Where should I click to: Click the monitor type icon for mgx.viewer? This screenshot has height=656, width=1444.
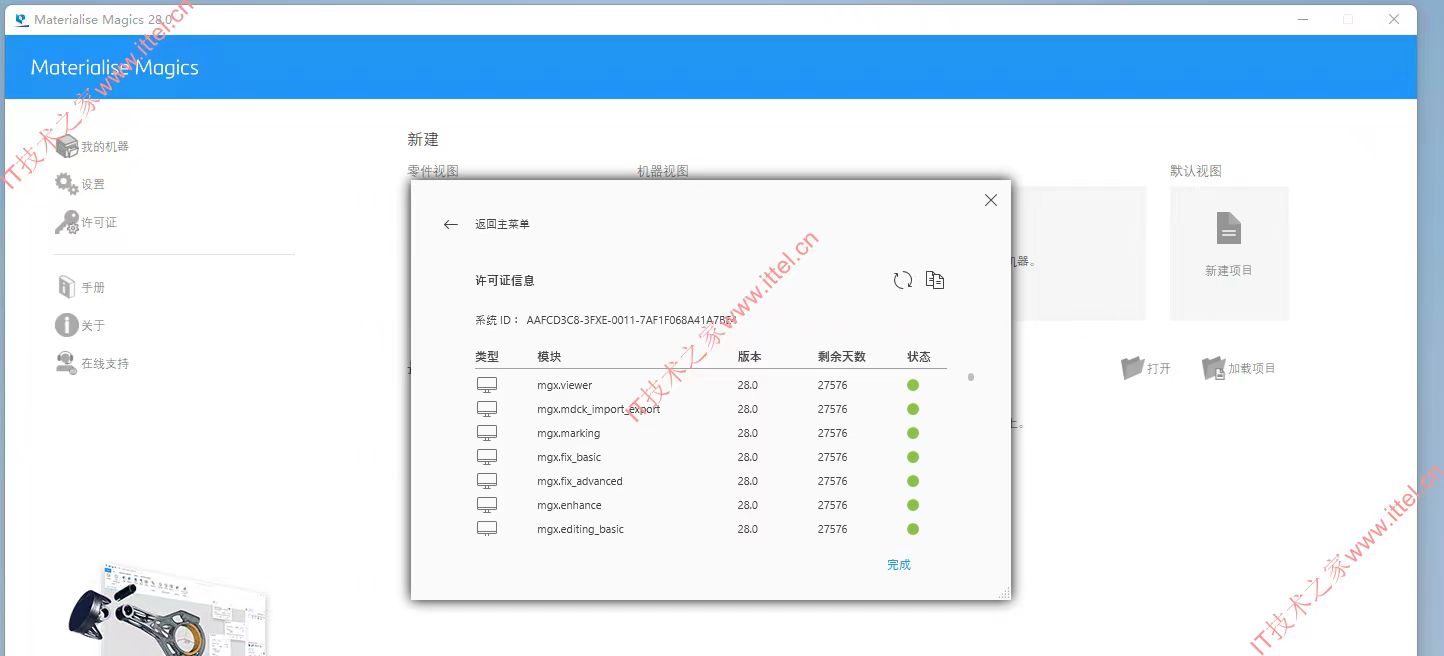[487, 385]
